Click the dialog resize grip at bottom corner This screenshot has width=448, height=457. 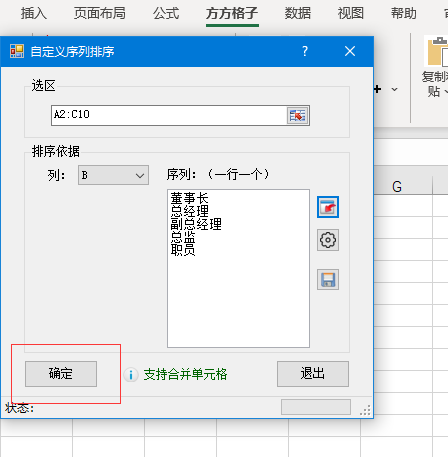click(x=365, y=410)
